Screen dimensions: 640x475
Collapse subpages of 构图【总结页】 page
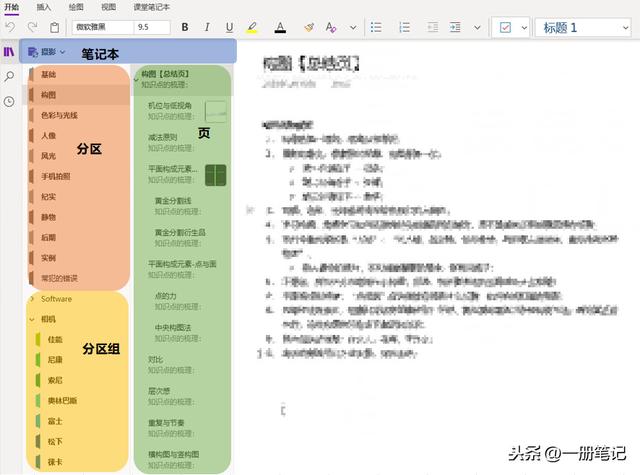[x=136, y=79]
